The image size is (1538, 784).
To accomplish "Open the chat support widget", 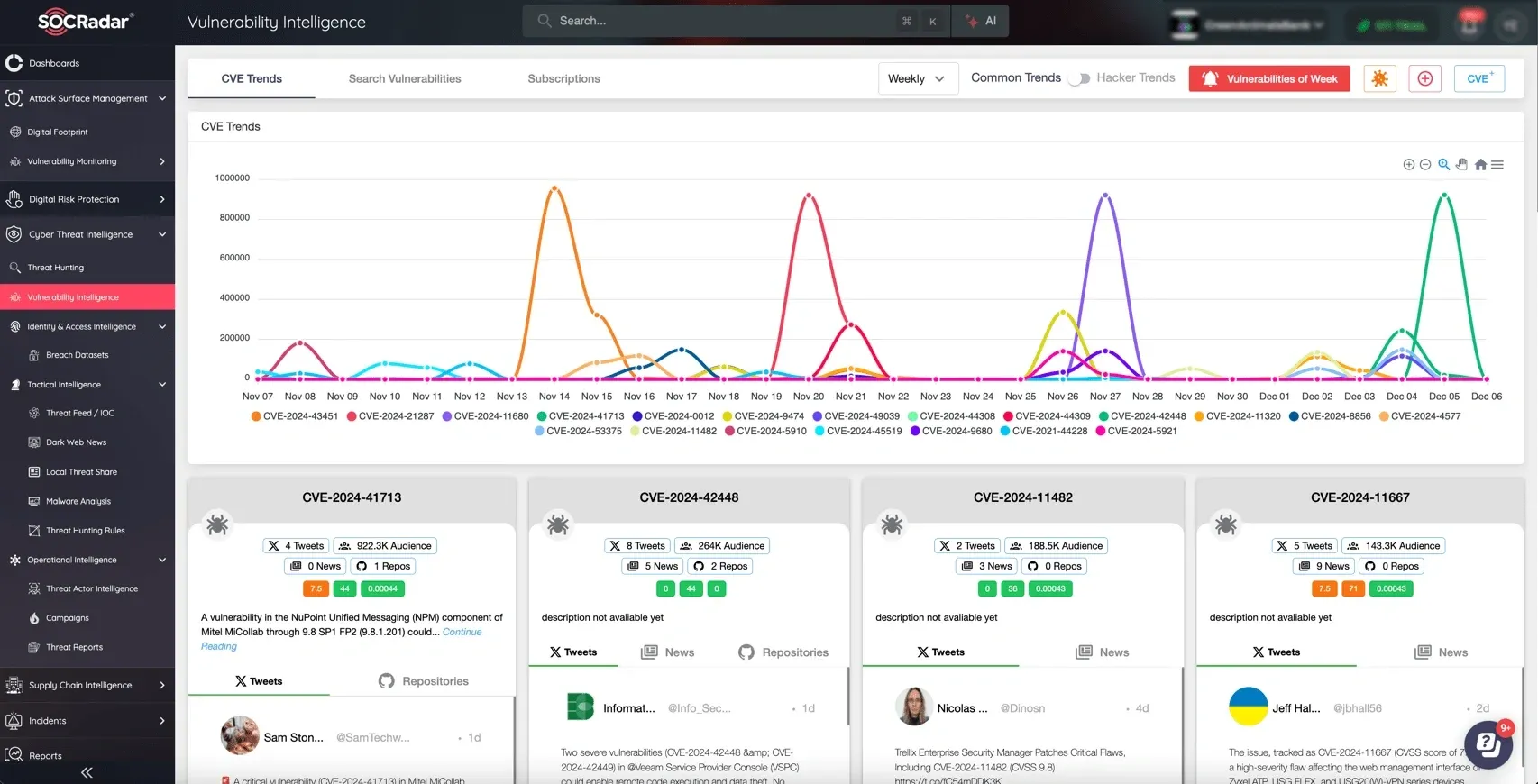I will point(1488,743).
